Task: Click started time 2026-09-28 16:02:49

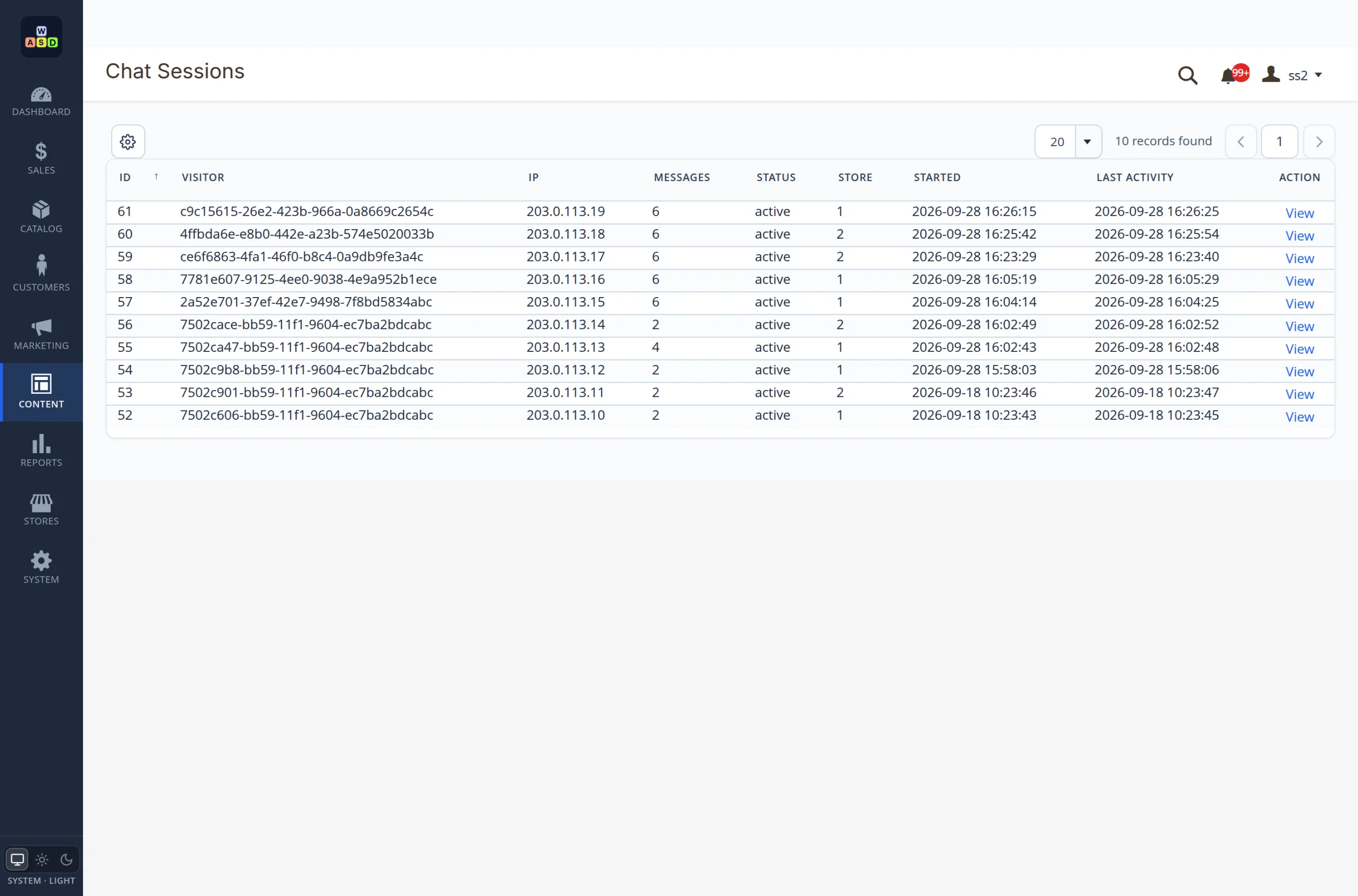Action: pos(974,325)
